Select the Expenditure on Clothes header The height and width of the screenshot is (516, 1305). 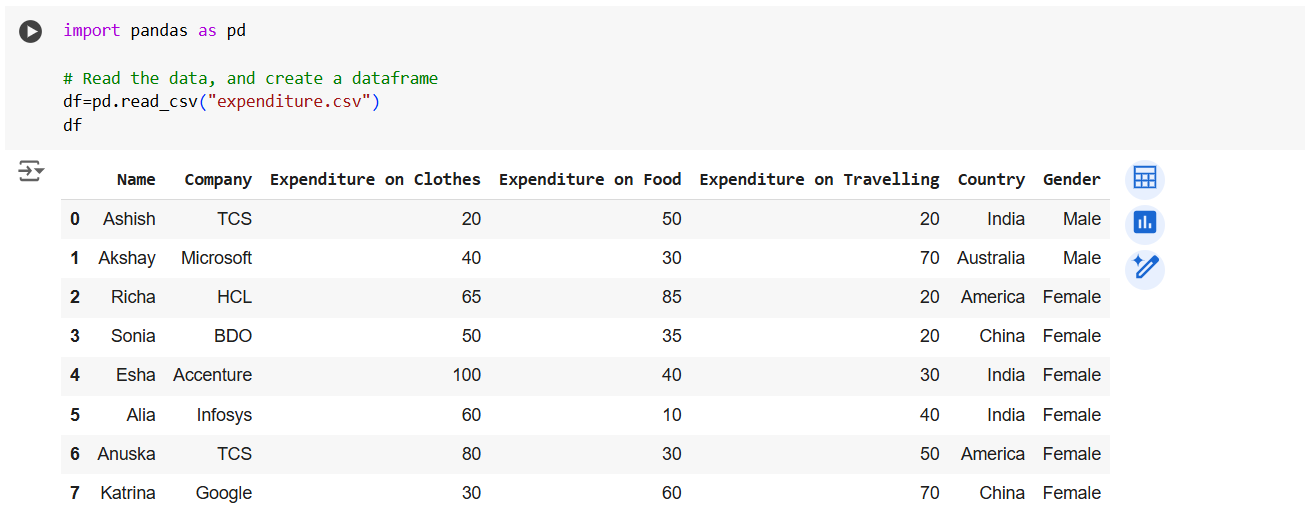(x=375, y=180)
